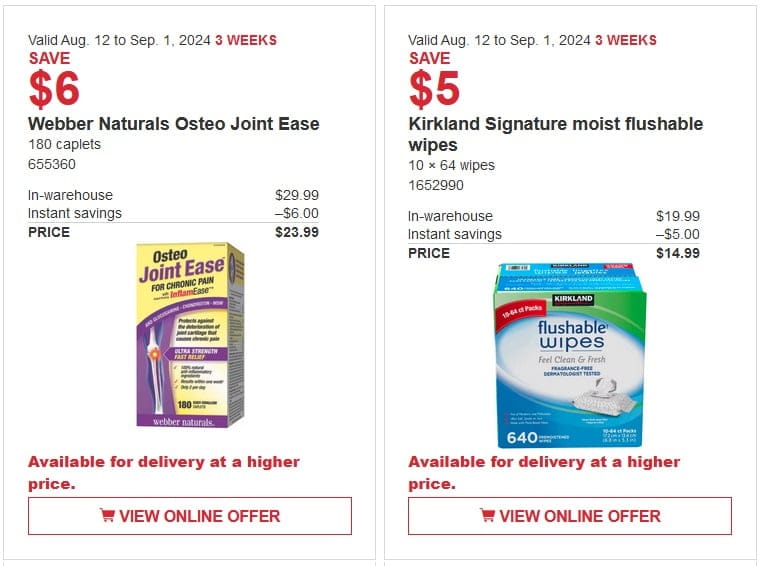Click the $14.99 final price
Screen dimensions: 764x566
point(678,253)
